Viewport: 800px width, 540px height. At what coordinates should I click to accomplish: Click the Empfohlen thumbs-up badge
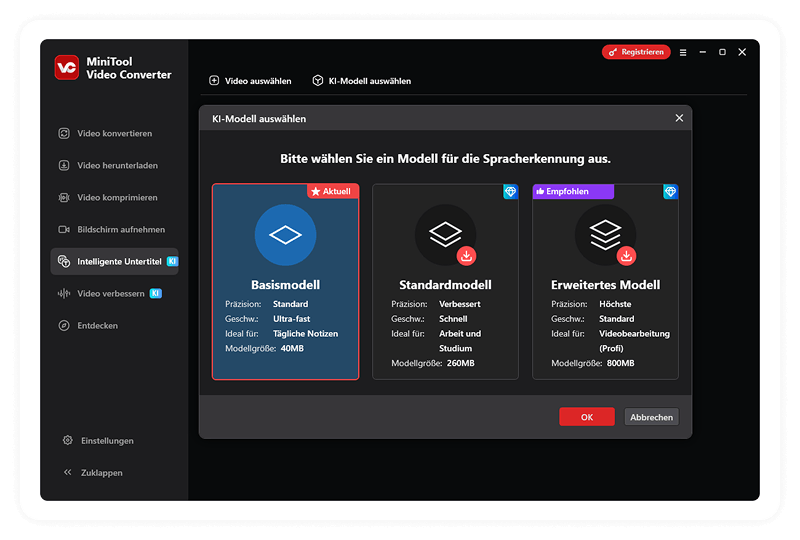point(573,191)
